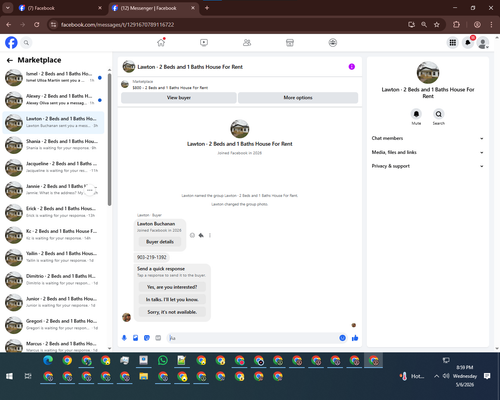
Task: Focus the message input field
Action: tap(252, 338)
